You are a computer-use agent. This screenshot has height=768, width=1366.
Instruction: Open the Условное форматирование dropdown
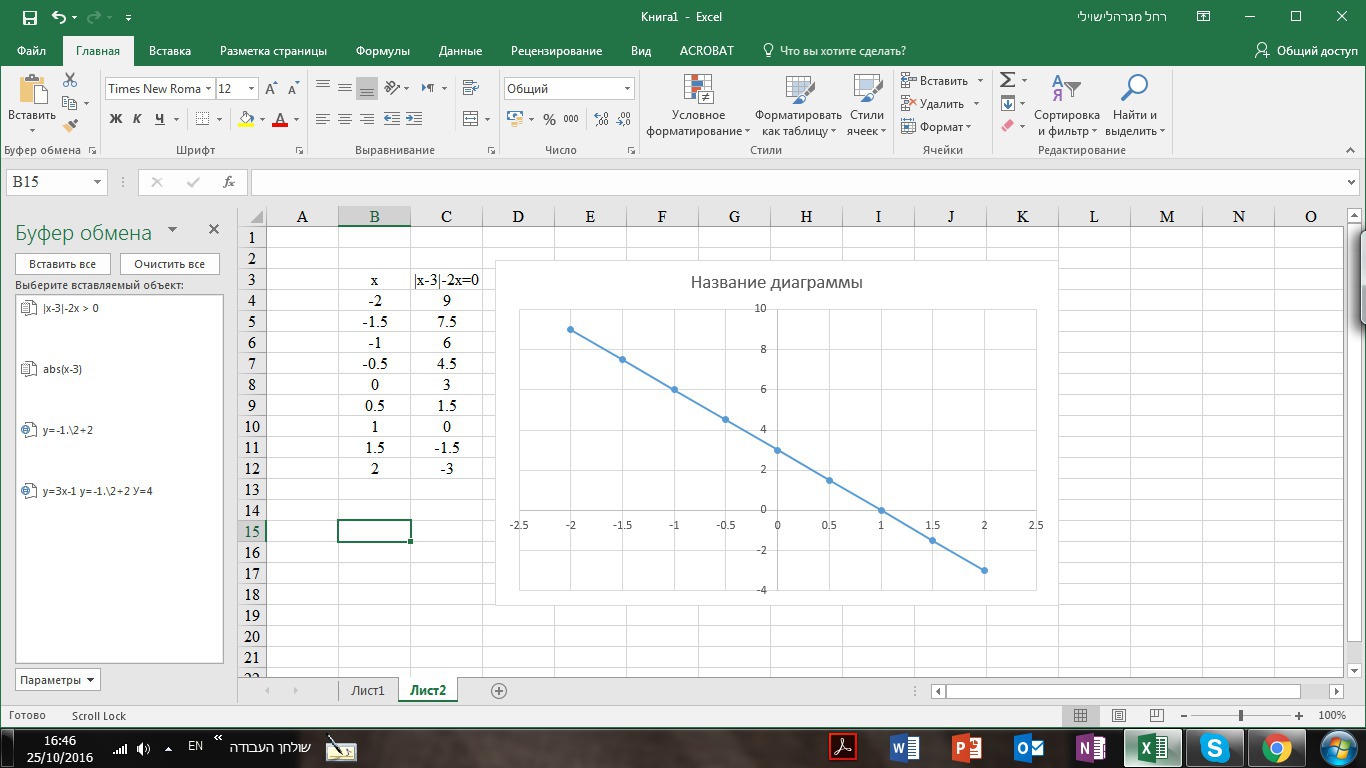tap(698, 105)
